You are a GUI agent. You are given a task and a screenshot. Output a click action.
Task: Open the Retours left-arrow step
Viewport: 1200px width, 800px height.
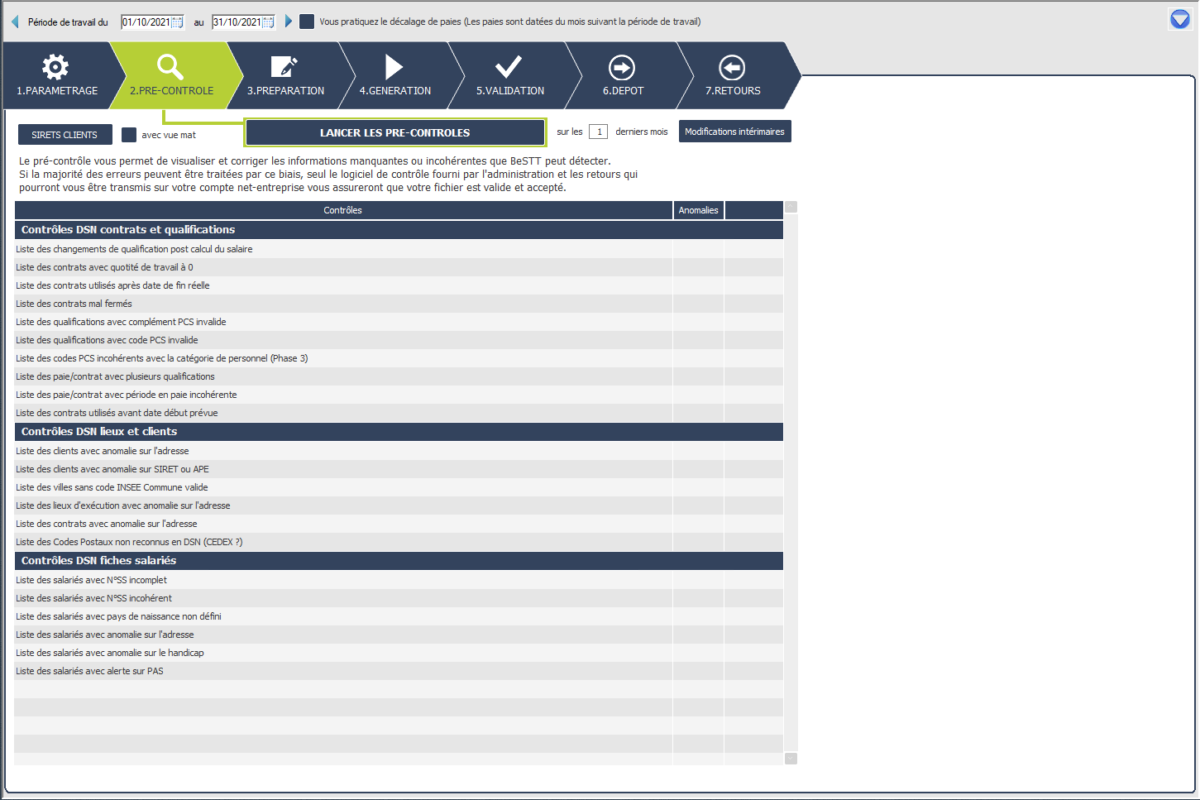(x=732, y=68)
